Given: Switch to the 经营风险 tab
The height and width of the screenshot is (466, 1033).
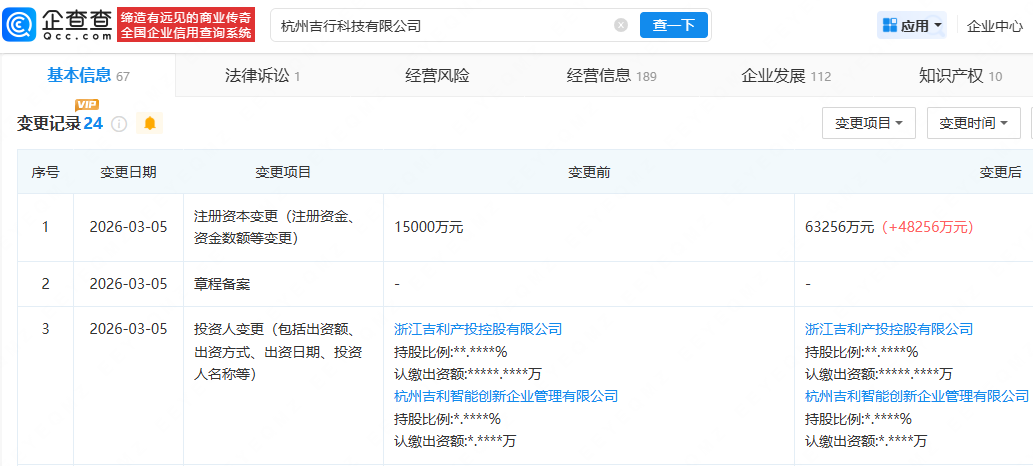Looking at the screenshot, I should [437, 76].
